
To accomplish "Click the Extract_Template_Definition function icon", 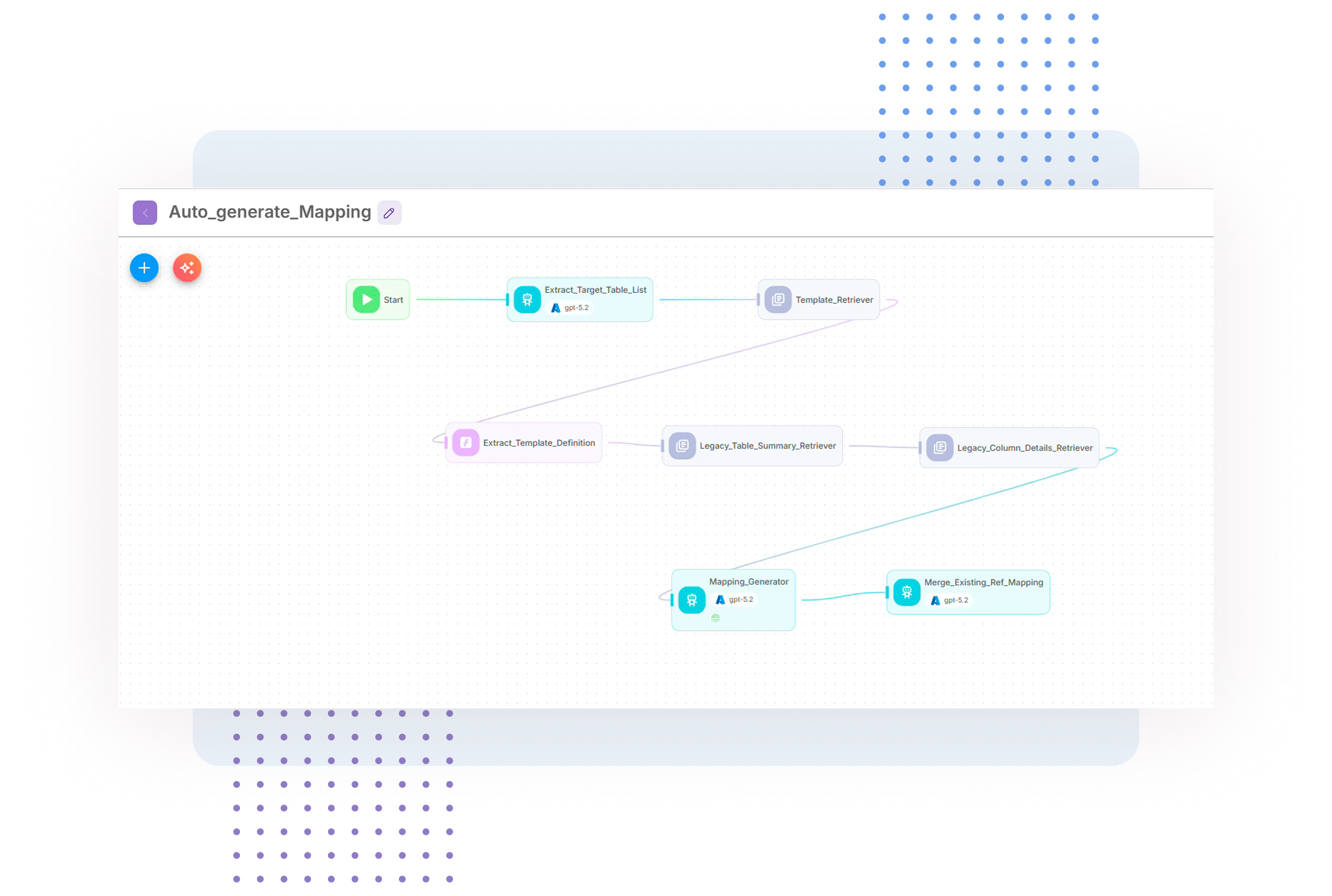I will (x=465, y=443).
